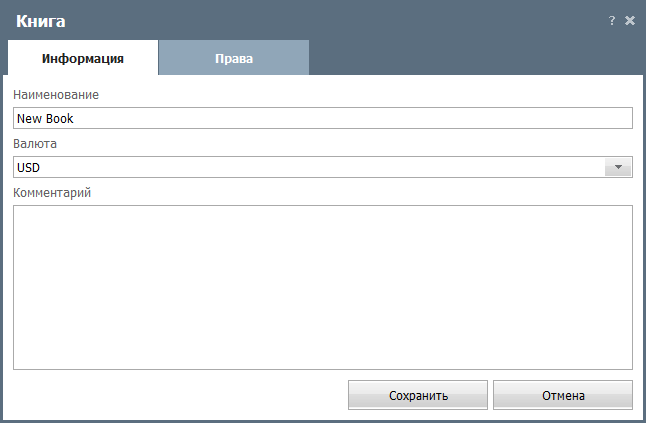This screenshot has width=646, height=423.
Task: Cancel the dialog with Отмена
Action: [563, 395]
